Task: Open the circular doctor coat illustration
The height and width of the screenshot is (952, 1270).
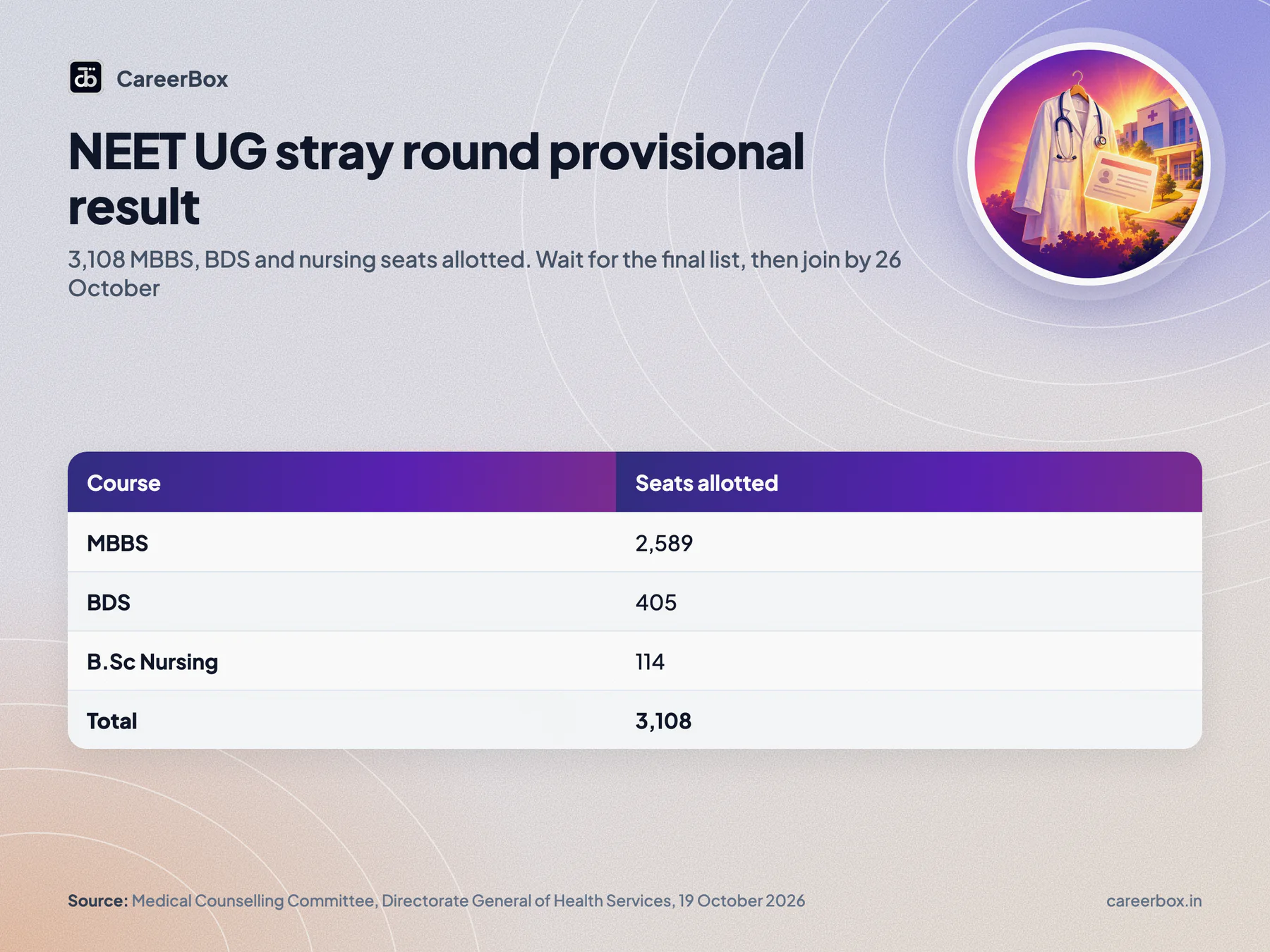Action: [x=1089, y=164]
